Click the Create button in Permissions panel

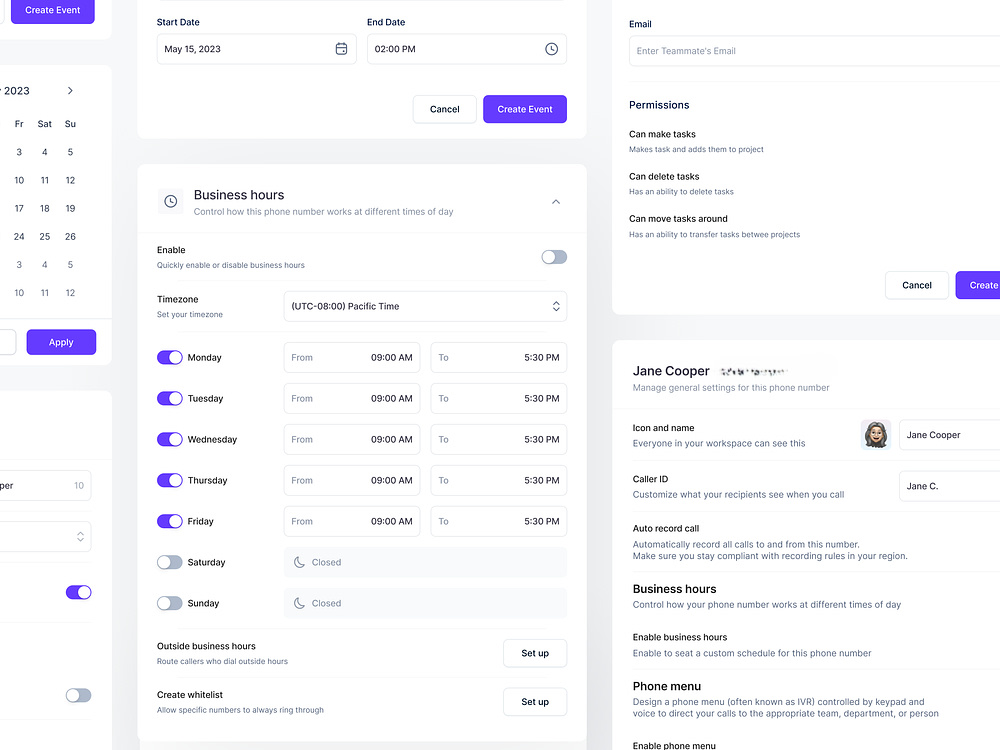[x=978, y=285]
